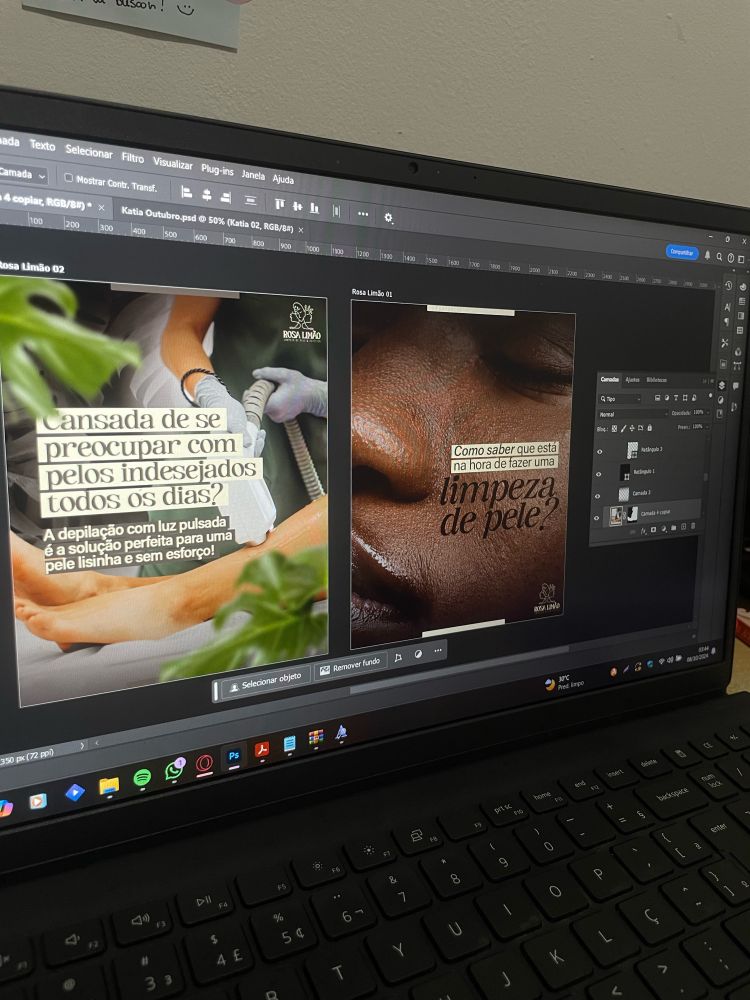Click the search magnifier icon top right
750x1000 pixels.
(x=719, y=257)
